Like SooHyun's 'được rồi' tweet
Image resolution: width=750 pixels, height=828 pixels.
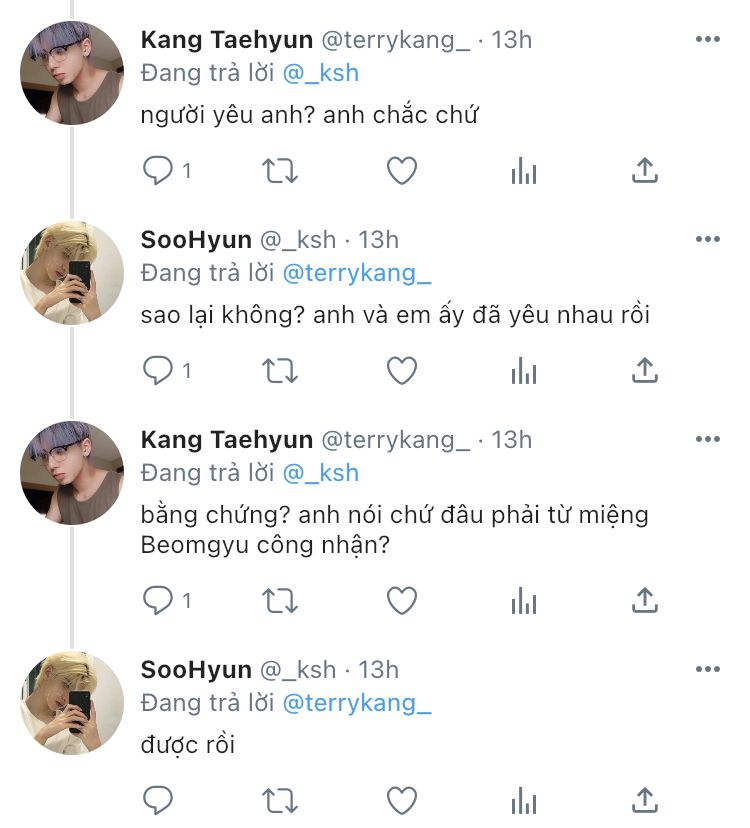402,801
